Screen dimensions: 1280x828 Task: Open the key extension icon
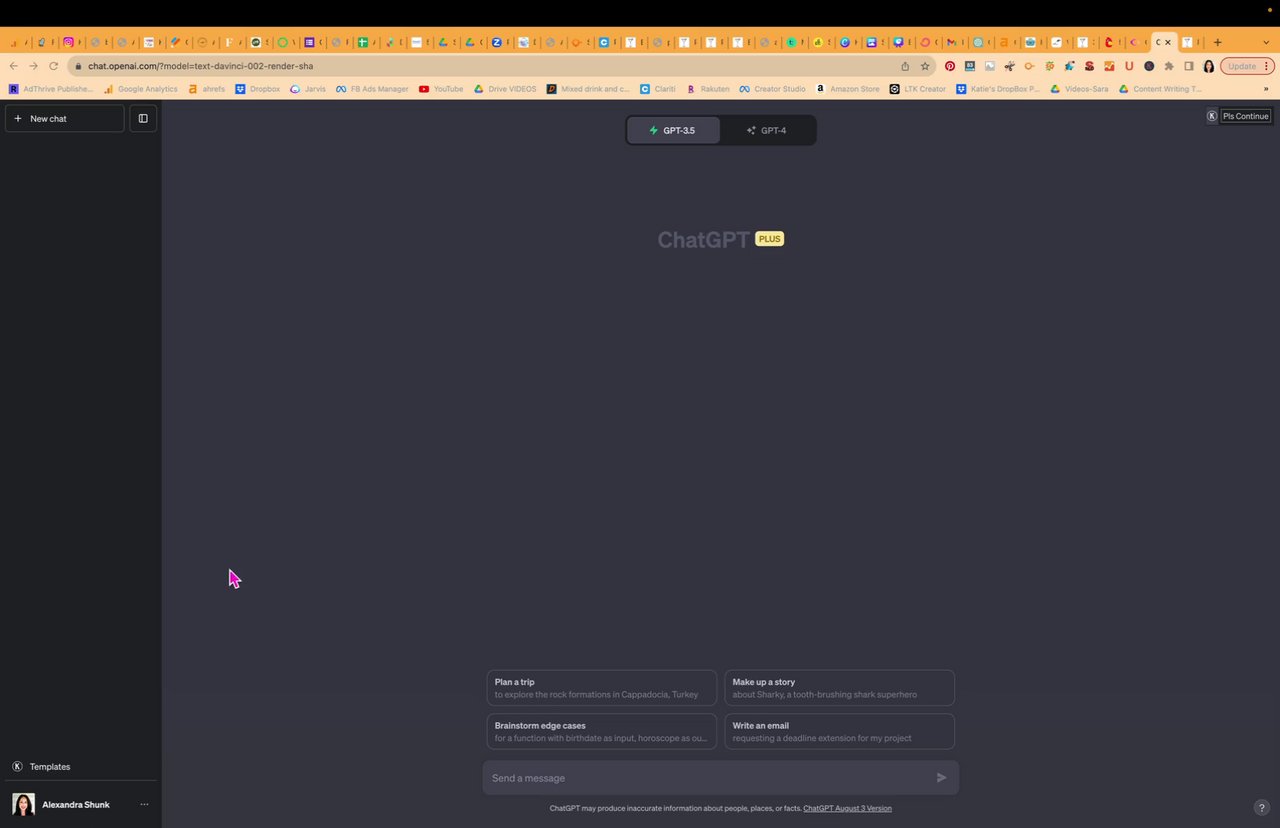point(1029,66)
